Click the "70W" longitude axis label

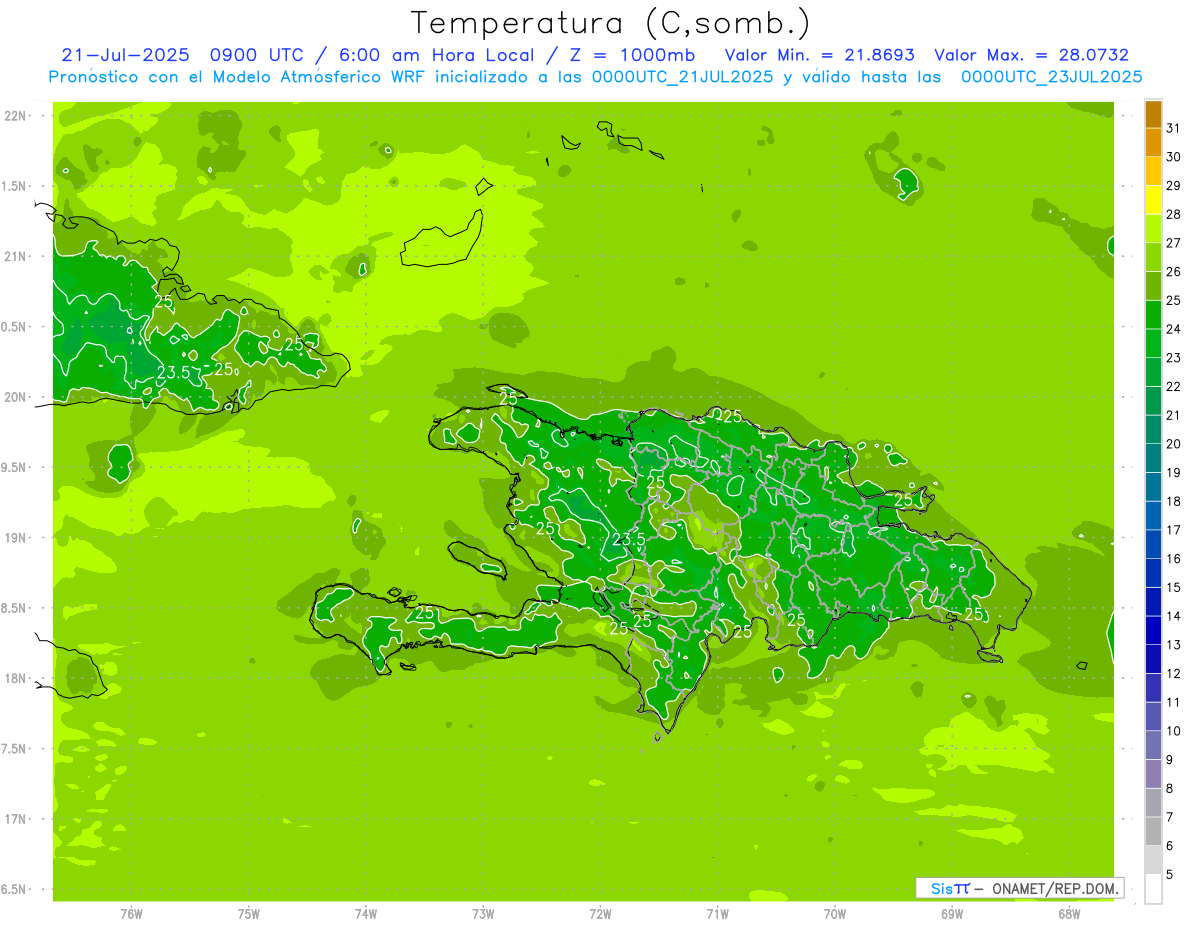click(x=835, y=913)
